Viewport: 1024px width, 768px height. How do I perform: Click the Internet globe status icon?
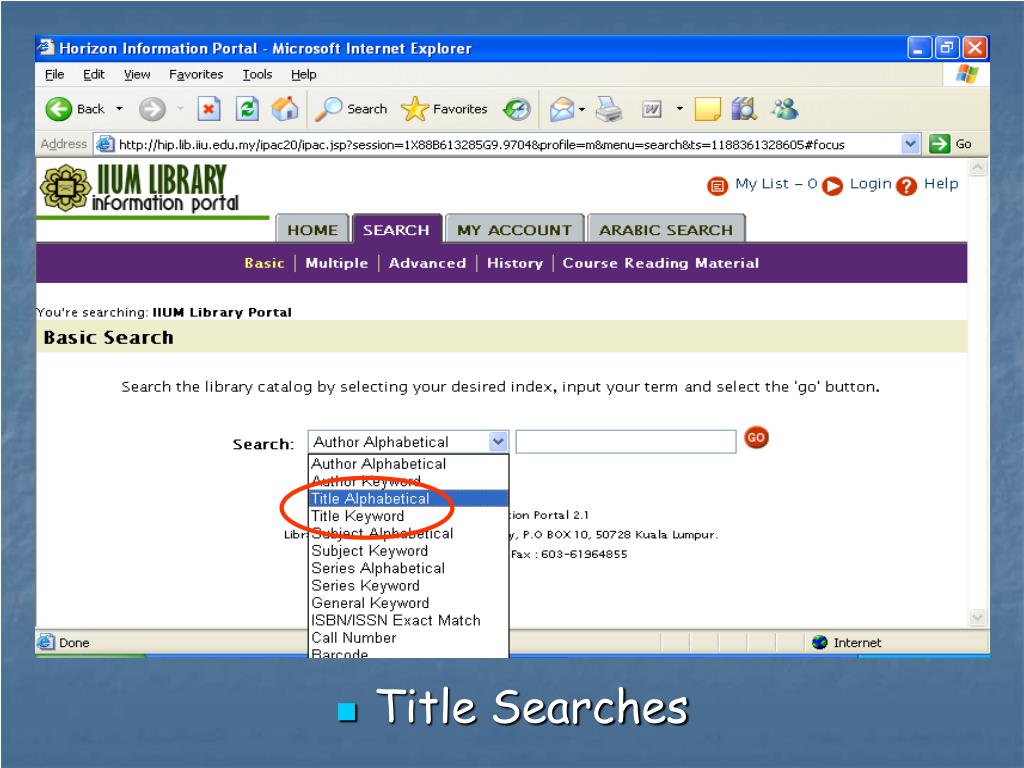(820, 643)
